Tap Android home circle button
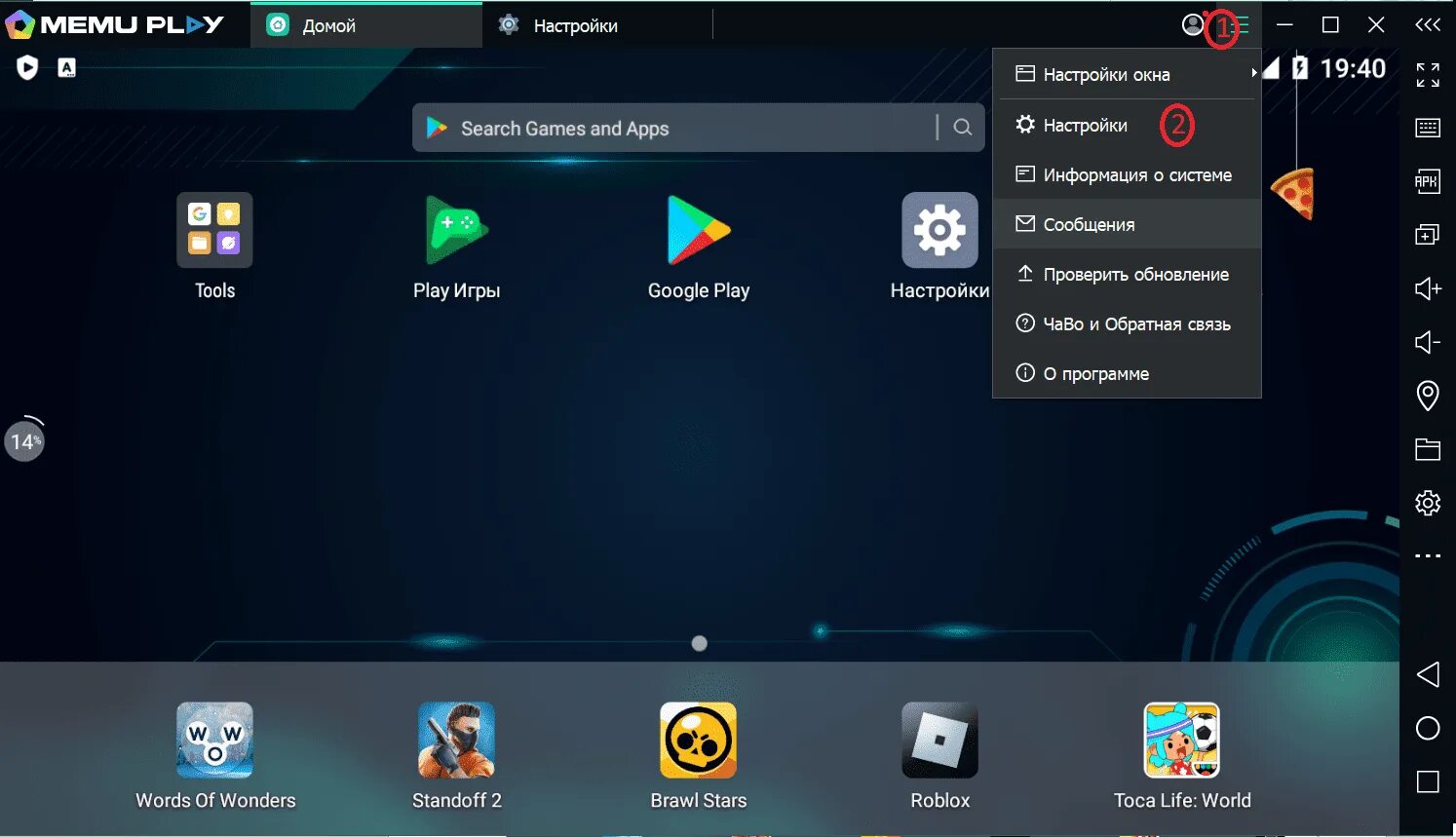The width and height of the screenshot is (1456, 837). 1428,728
